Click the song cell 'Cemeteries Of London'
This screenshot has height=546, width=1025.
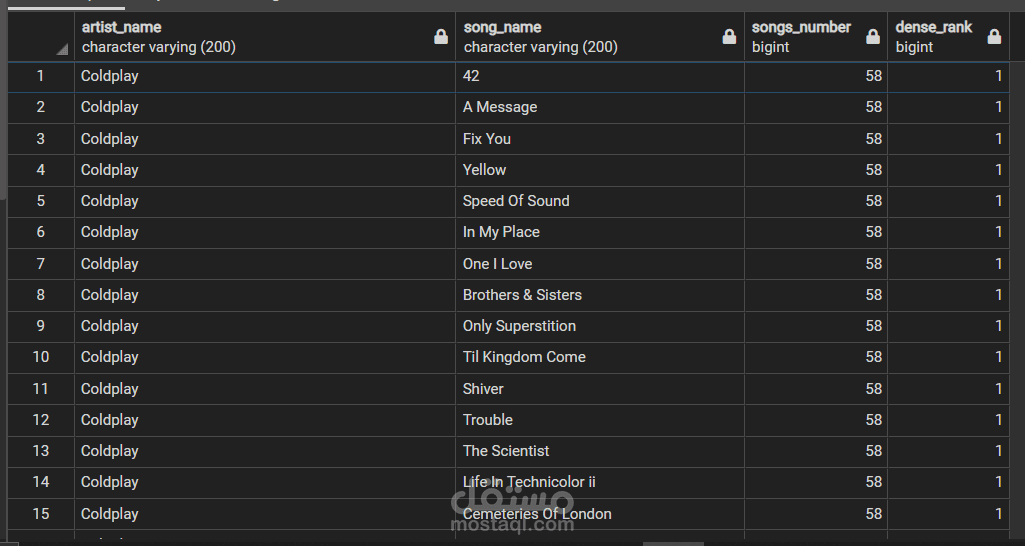[599, 514]
